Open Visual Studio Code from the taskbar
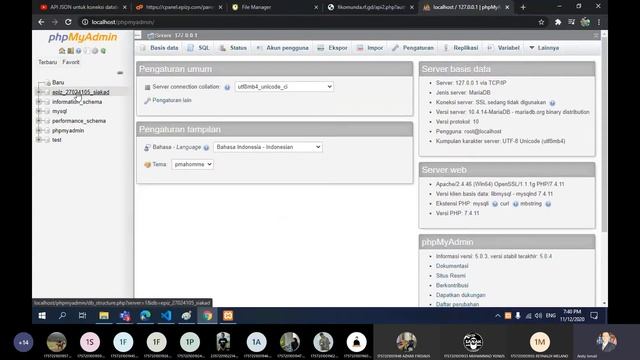 [166, 316]
